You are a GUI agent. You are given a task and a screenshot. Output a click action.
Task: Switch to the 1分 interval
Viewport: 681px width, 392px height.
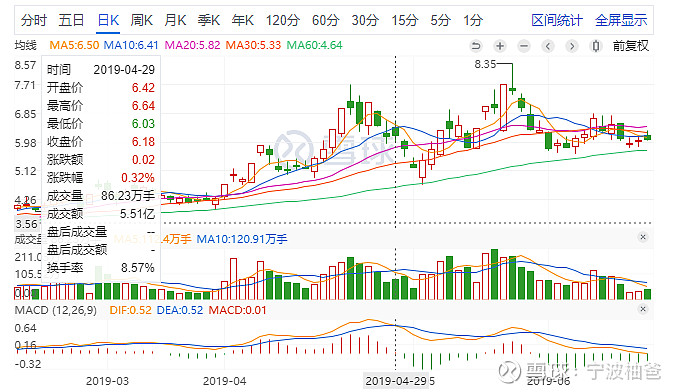473,20
